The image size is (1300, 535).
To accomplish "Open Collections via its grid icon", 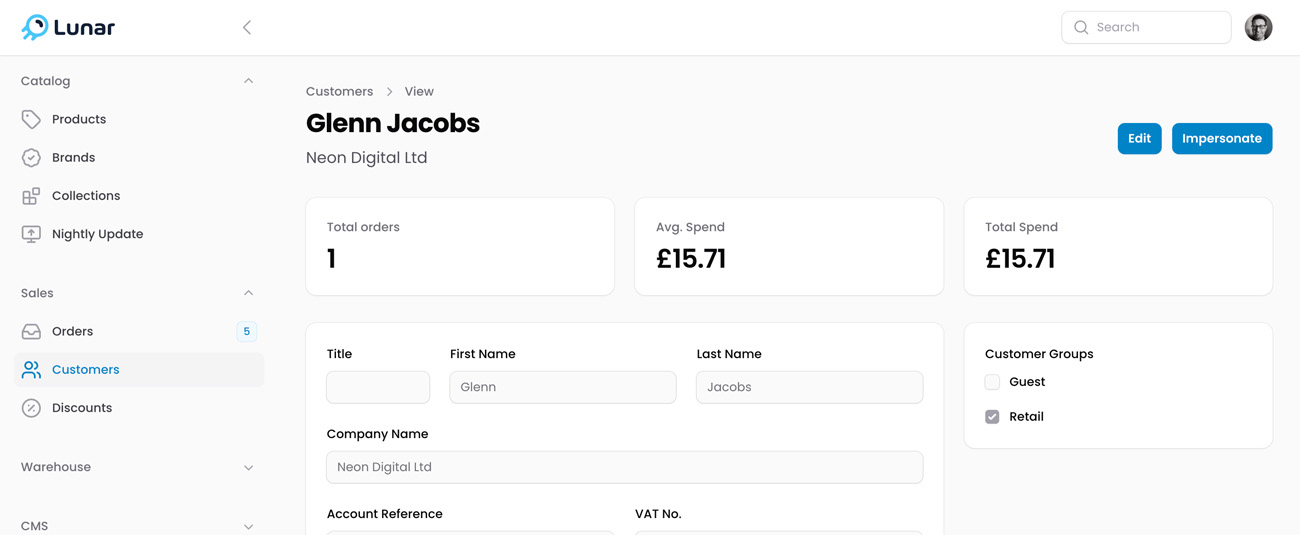I will click(x=31, y=196).
